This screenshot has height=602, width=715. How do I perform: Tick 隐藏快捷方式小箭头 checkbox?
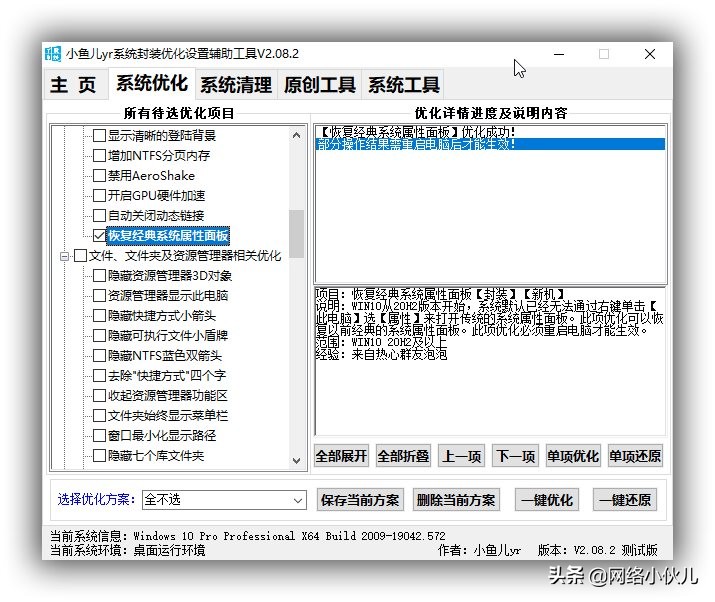point(99,316)
